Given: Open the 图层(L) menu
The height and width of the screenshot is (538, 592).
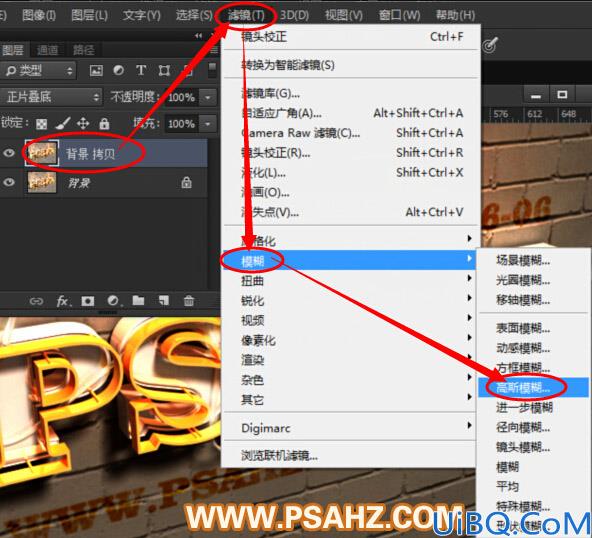Looking at the screenshot, I should pos(89,15).
